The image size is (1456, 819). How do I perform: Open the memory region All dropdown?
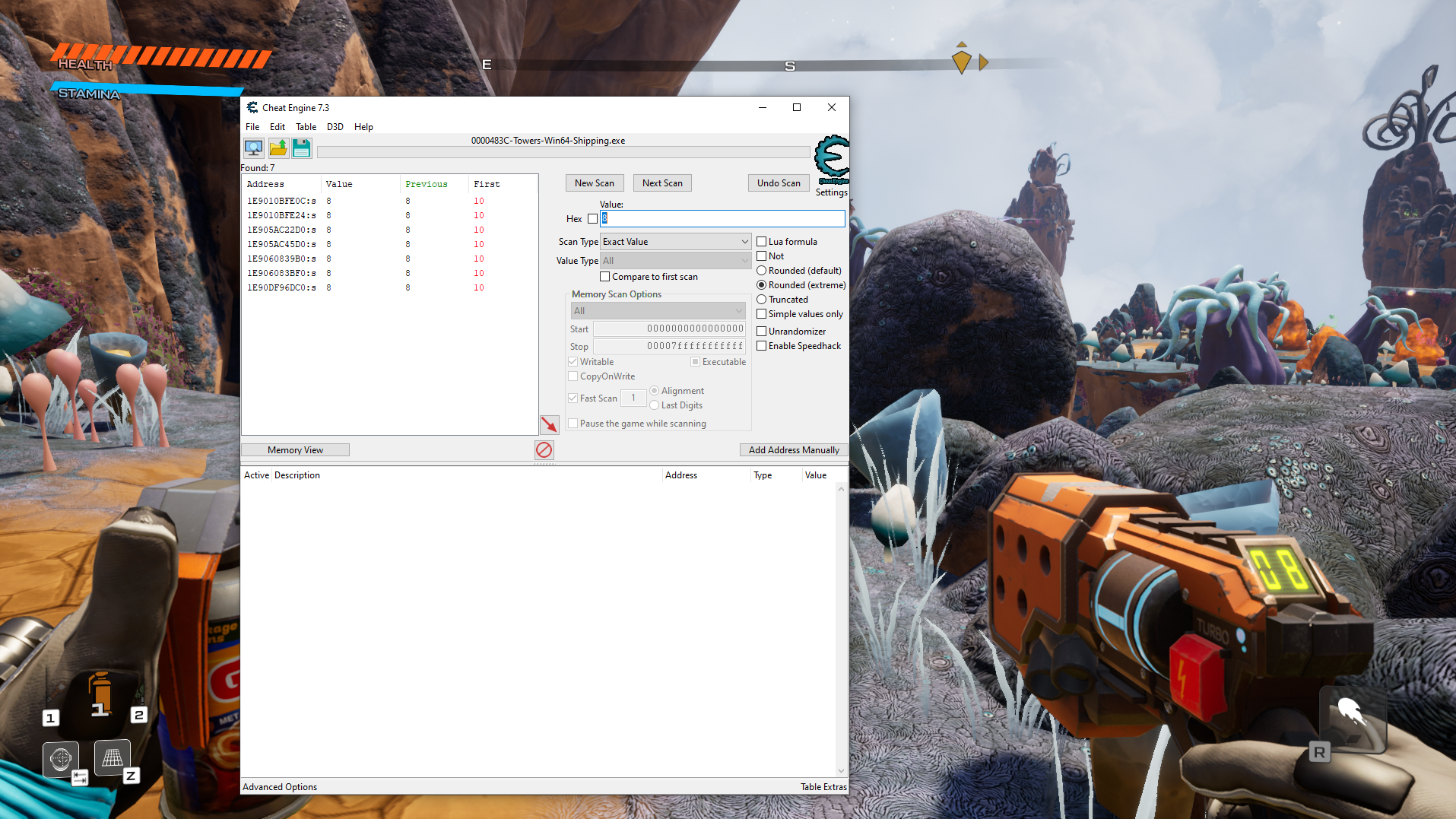pyautogui.click(x=658, y=311)
